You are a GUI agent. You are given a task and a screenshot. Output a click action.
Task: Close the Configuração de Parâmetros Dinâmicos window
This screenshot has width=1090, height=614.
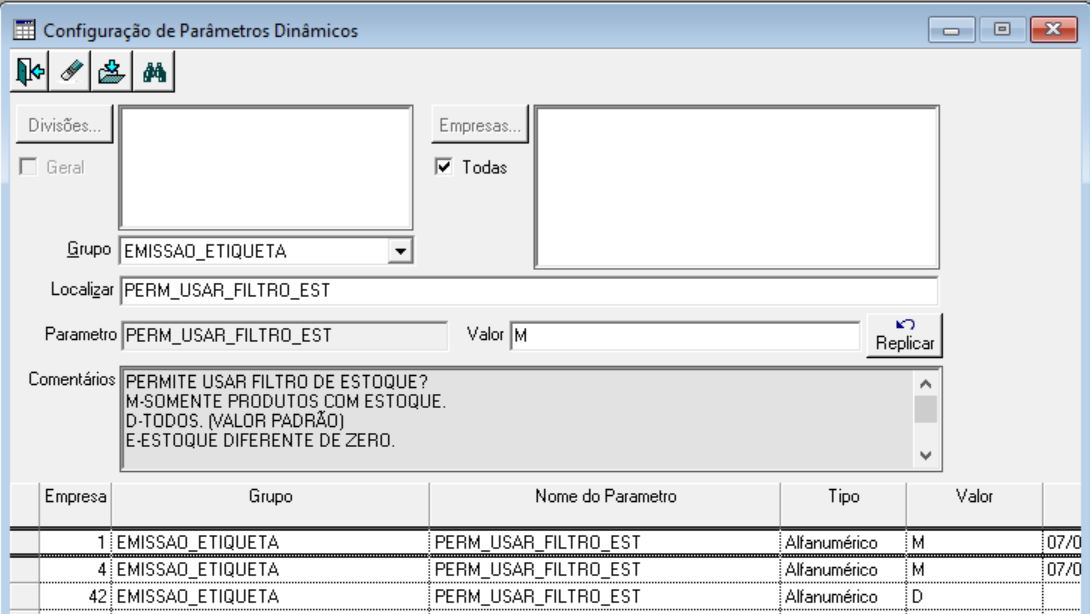click(x=1054, y=30)
